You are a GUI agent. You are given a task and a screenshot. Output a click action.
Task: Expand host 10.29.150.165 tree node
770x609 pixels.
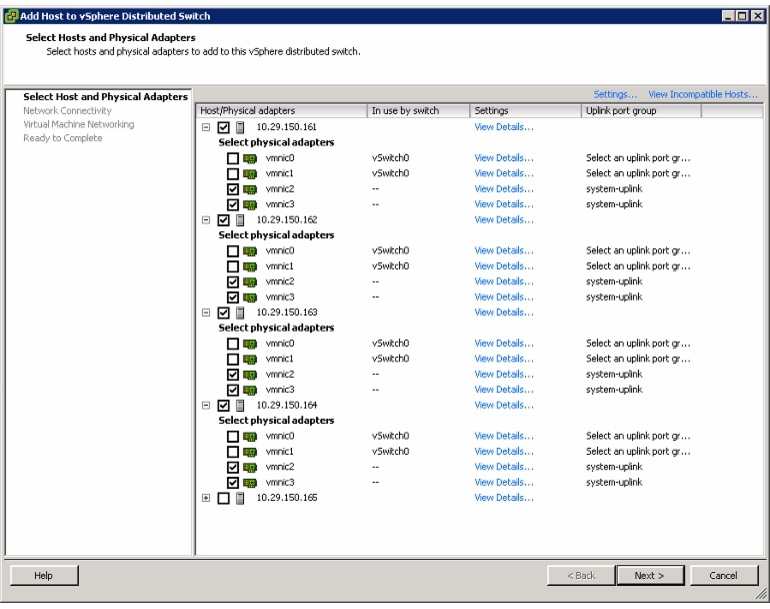206,498
